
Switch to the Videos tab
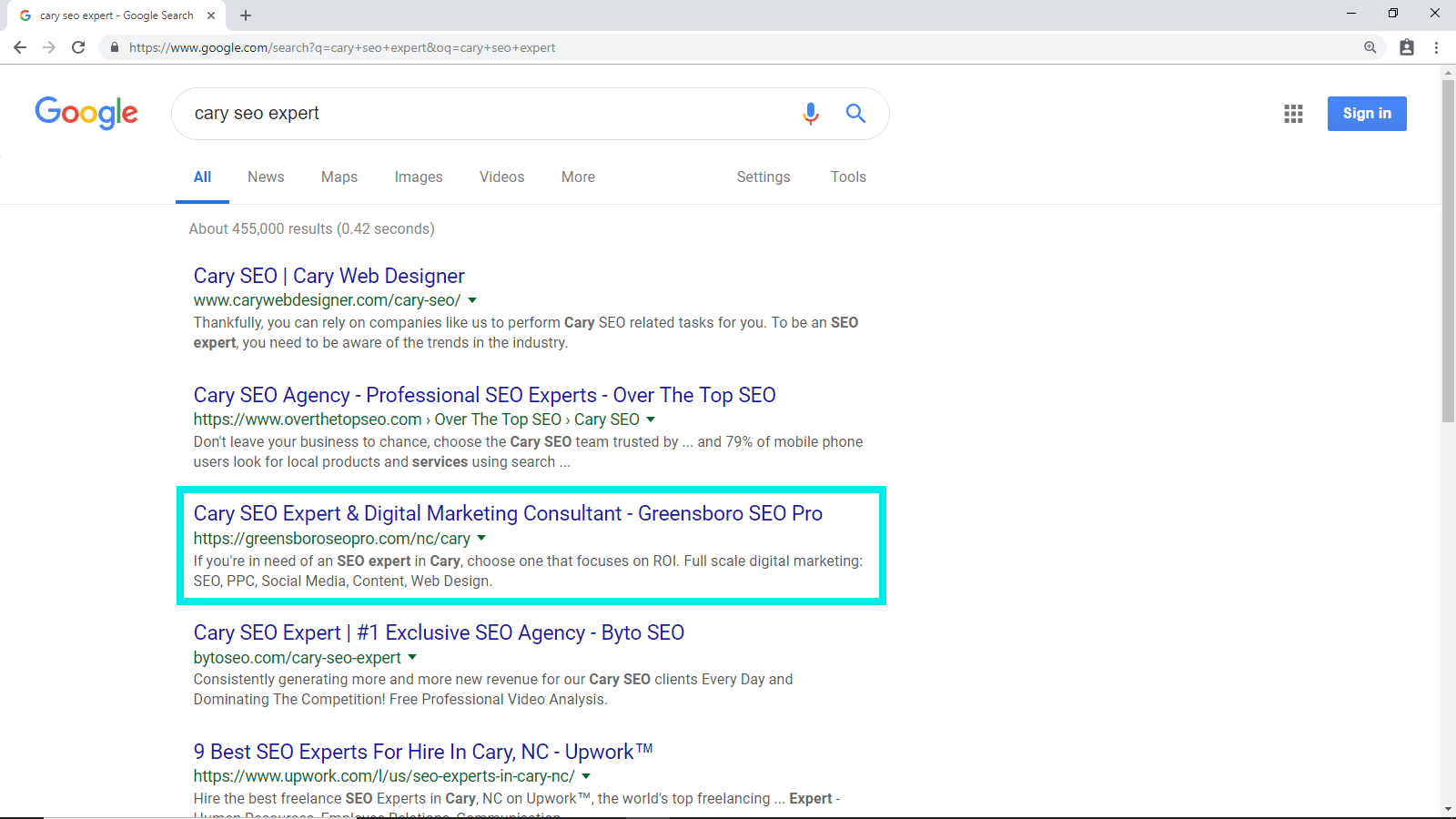(x=502, y=177)
